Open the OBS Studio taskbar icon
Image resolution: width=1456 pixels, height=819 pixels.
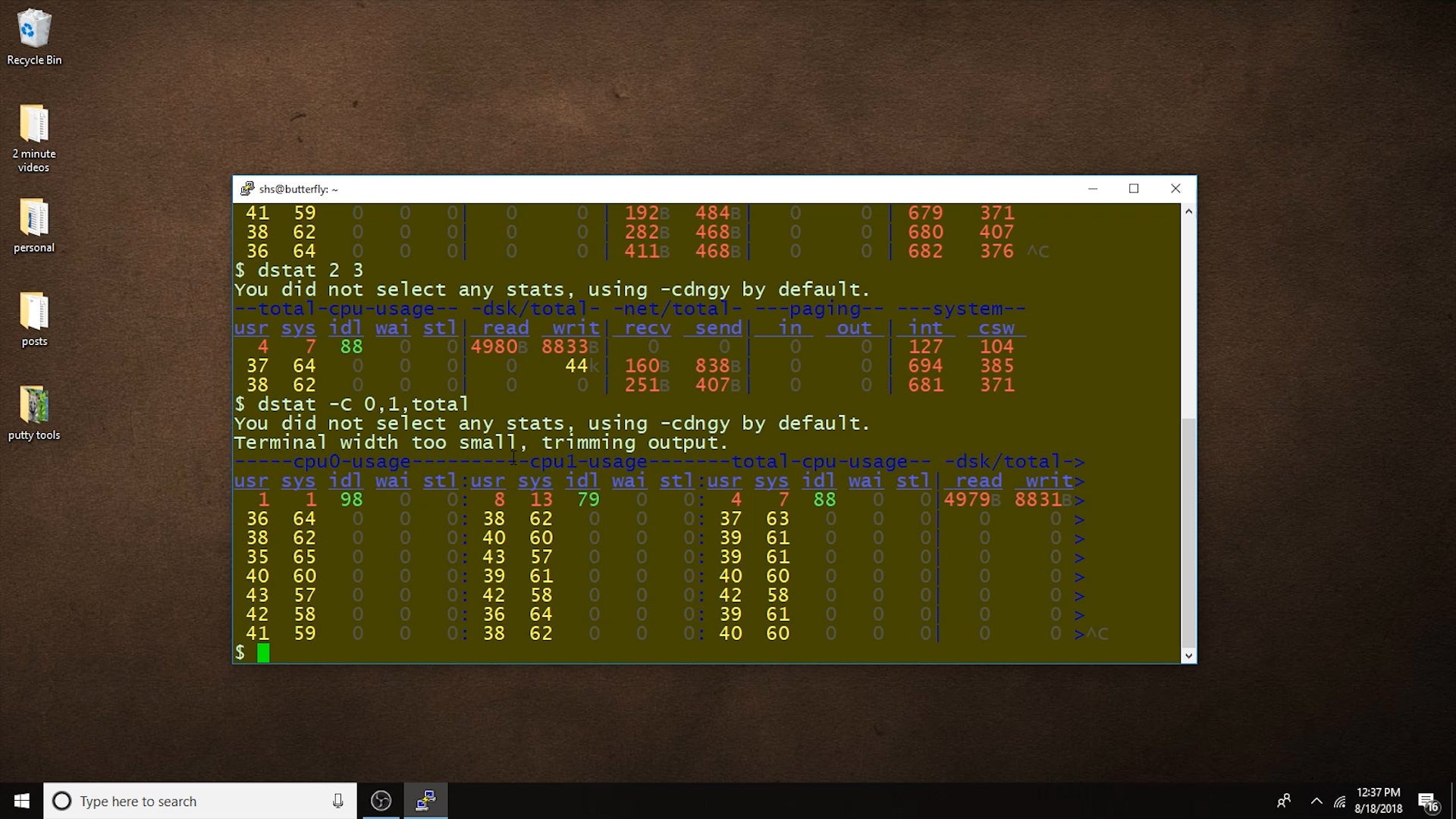[381, 801]
